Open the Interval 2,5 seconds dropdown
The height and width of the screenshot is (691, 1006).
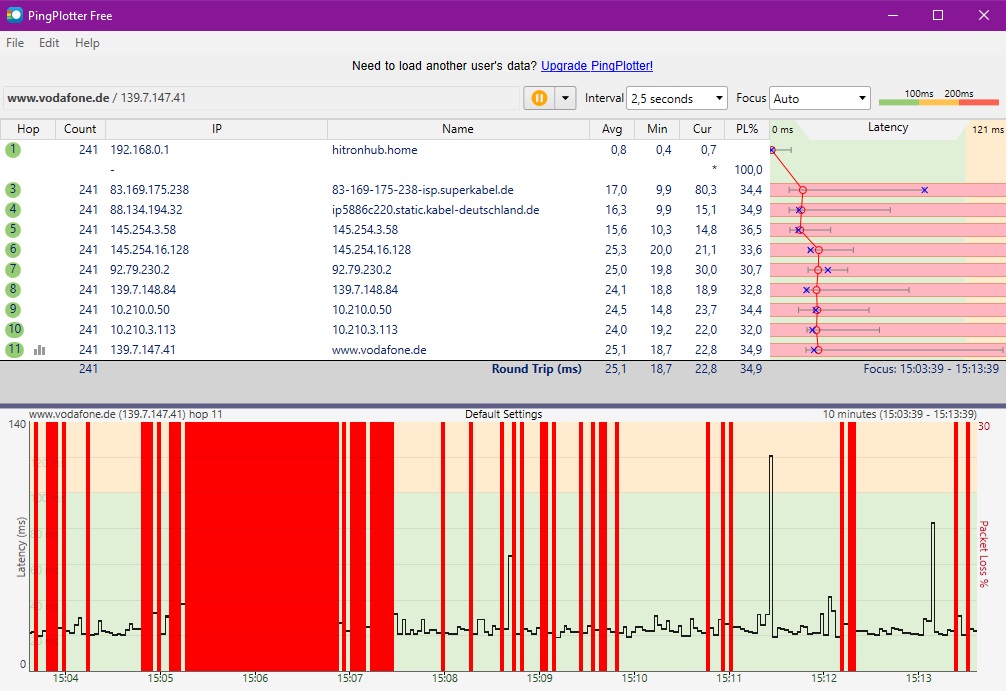(x=677, y=98)
